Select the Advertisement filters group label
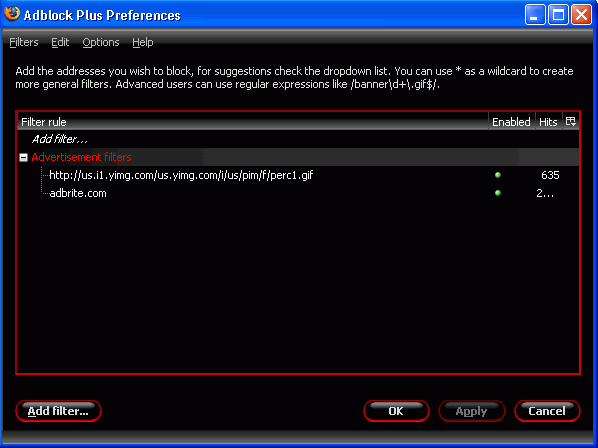The image size is (598, 448). coord(81,157)
